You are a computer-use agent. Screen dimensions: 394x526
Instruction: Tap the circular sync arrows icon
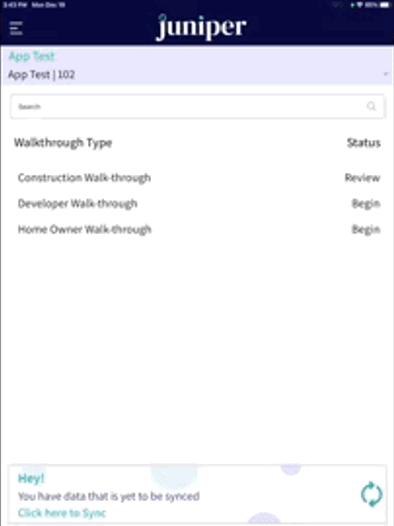(371, 494)
